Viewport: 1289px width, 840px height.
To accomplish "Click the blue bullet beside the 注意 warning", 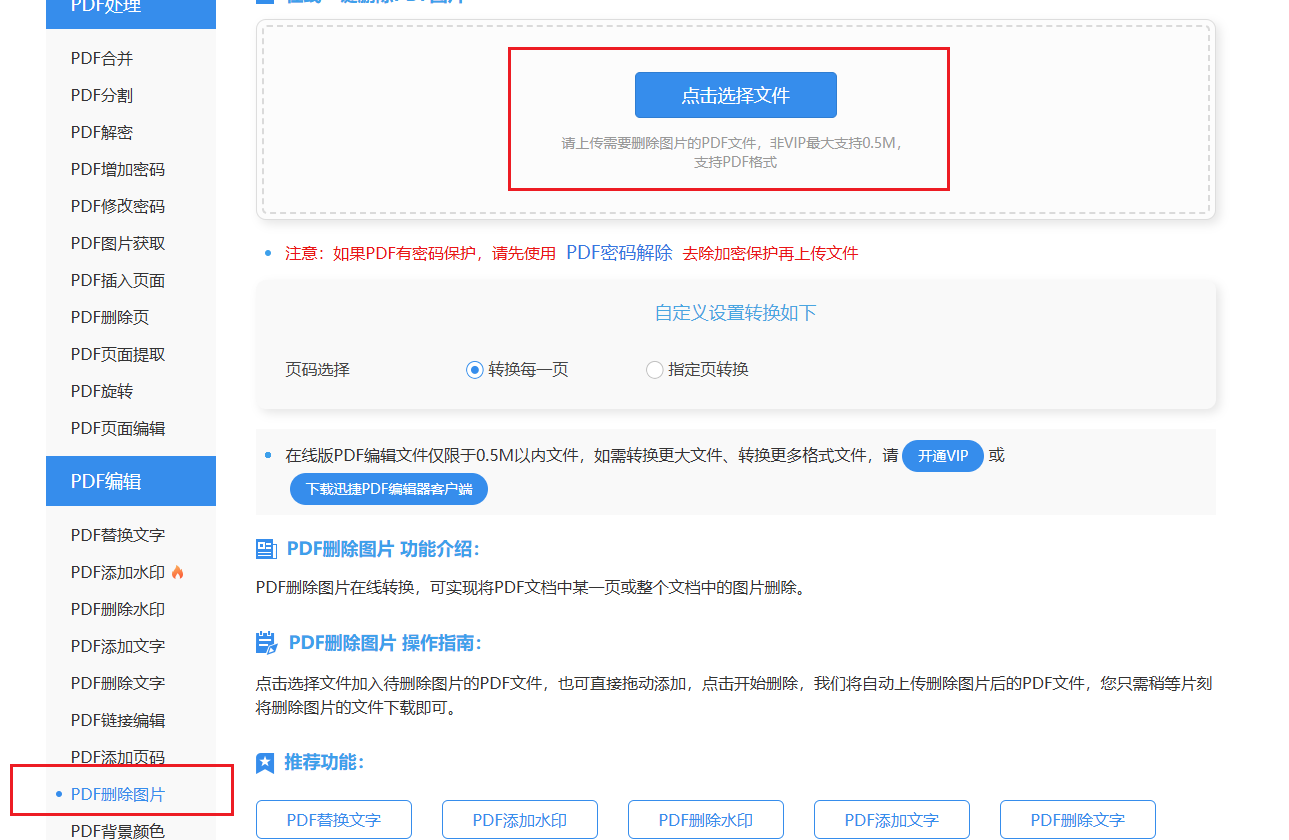I will [264, 252].
